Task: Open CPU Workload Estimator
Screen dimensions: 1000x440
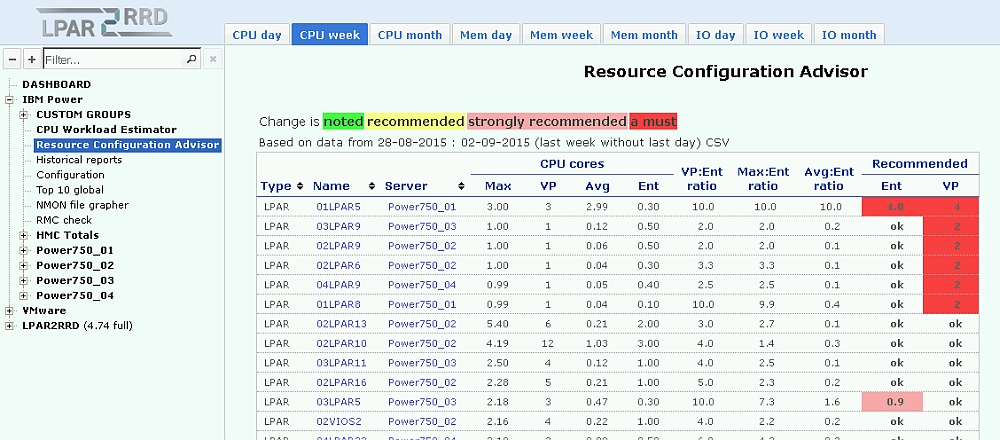Action: [107, 129]
